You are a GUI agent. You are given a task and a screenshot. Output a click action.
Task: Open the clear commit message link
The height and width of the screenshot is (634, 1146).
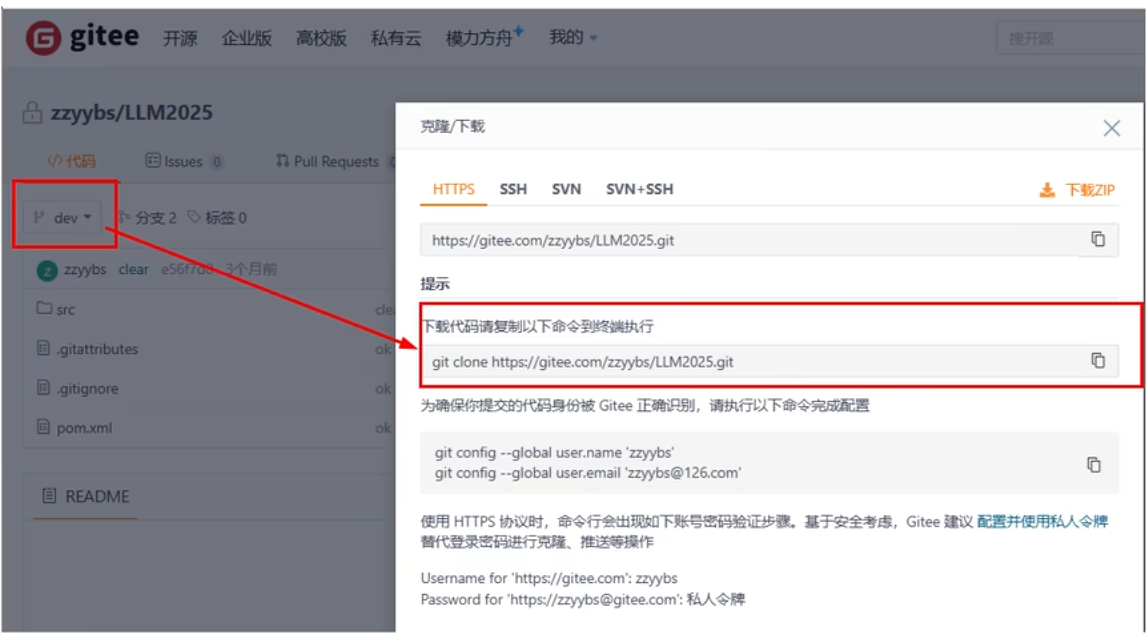(134, 269)
